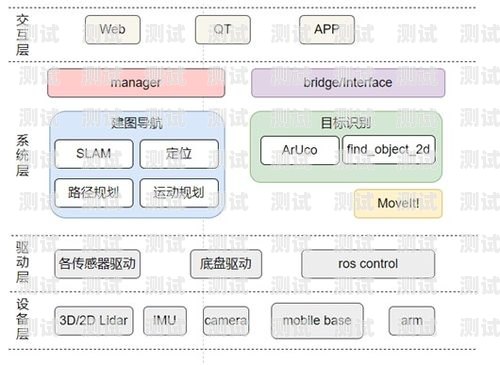Screen dimensions: 500x365
Task: Select the pink manager block
Action: [x=136, y=83]
